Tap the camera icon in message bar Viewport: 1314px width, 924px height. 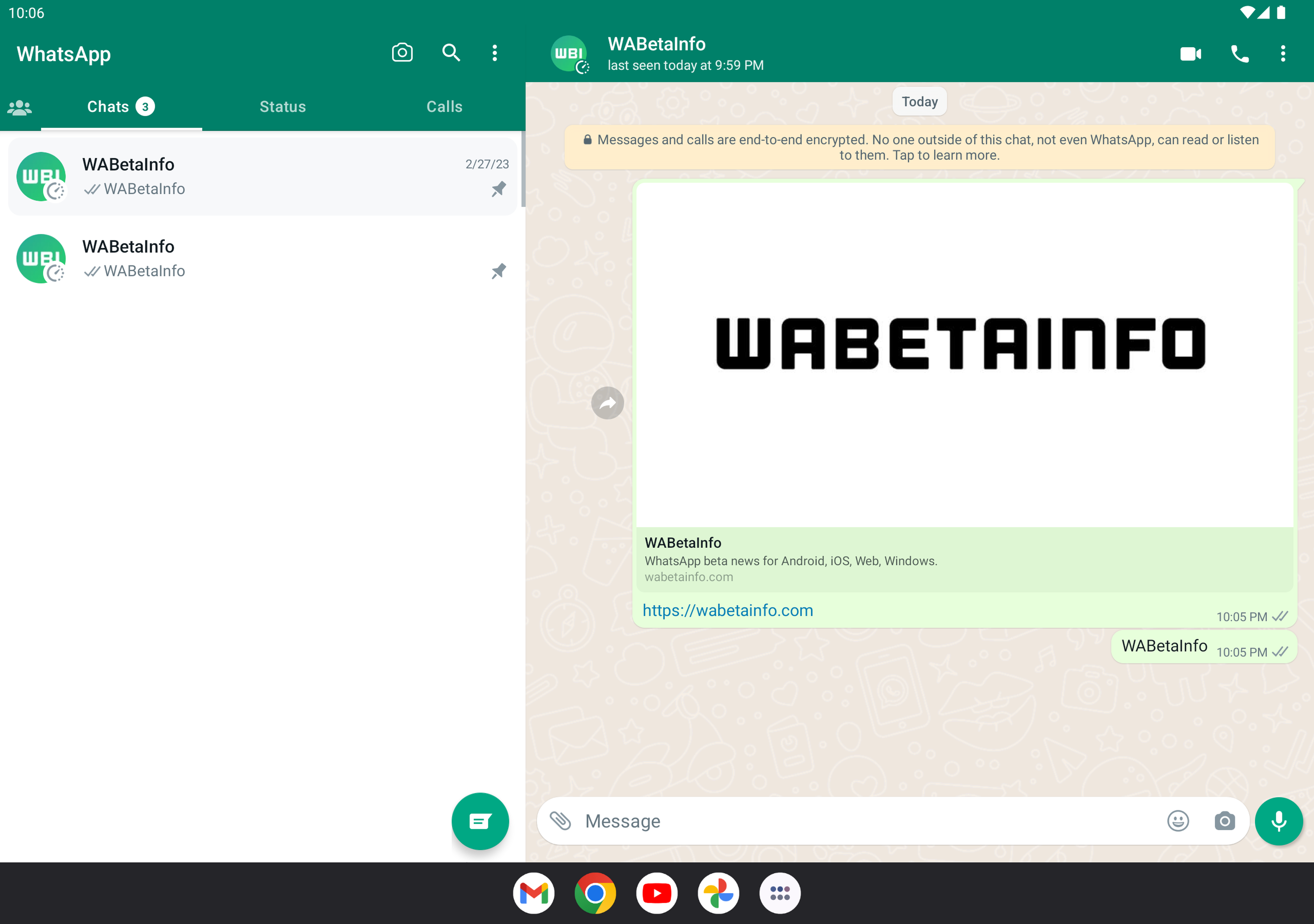(1224, 821)
